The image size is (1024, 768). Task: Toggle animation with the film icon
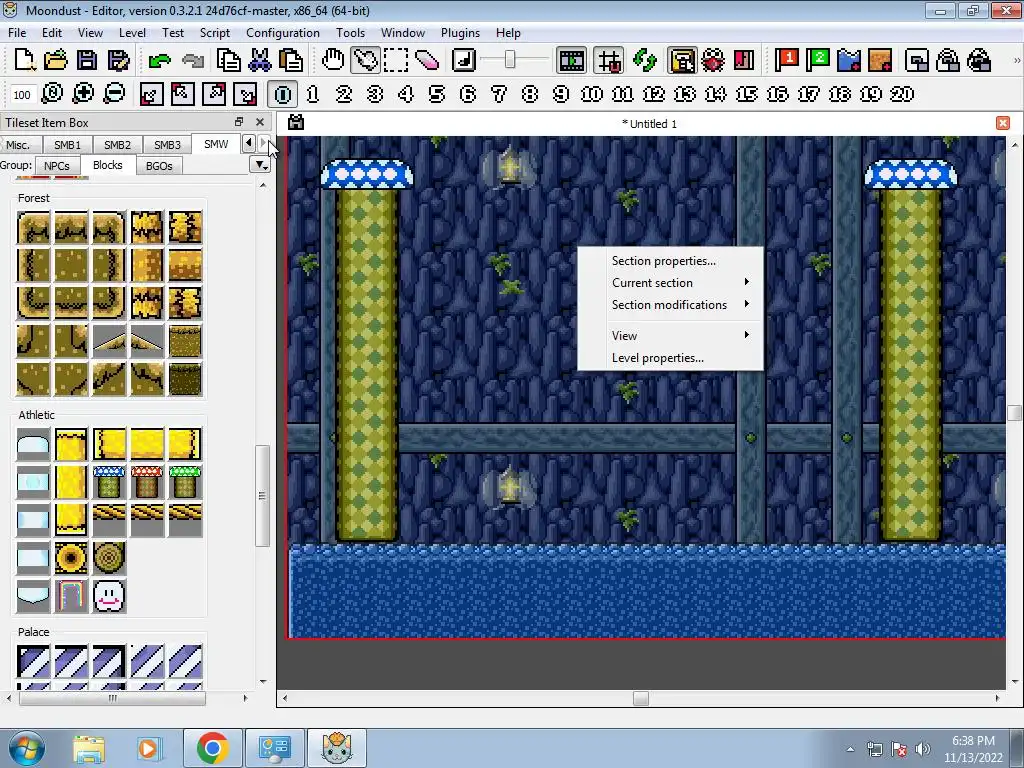tap(571, 60)
